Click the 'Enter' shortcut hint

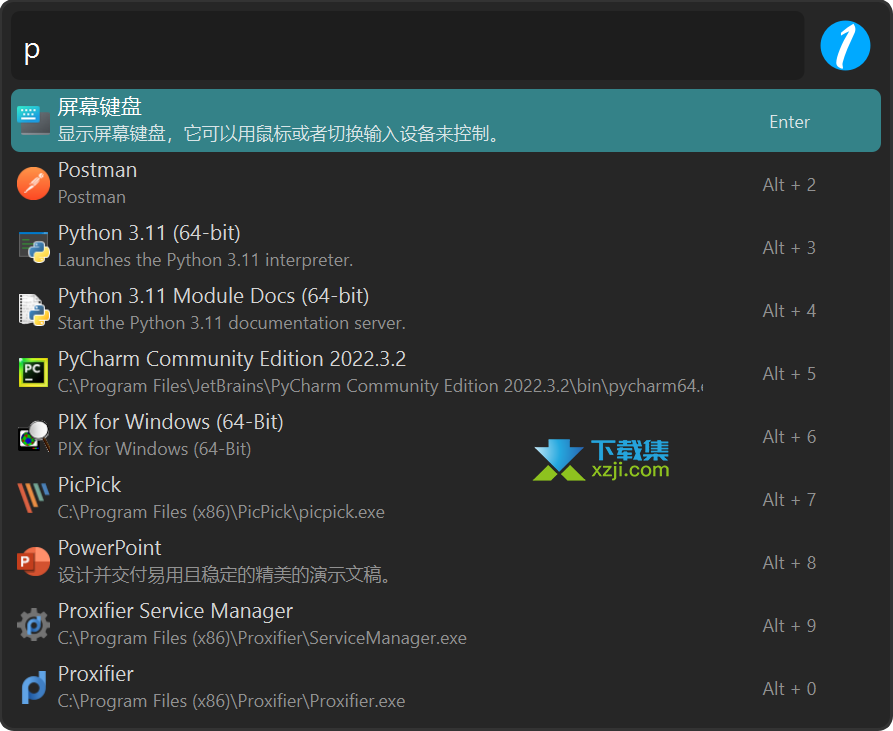point(789,122)
